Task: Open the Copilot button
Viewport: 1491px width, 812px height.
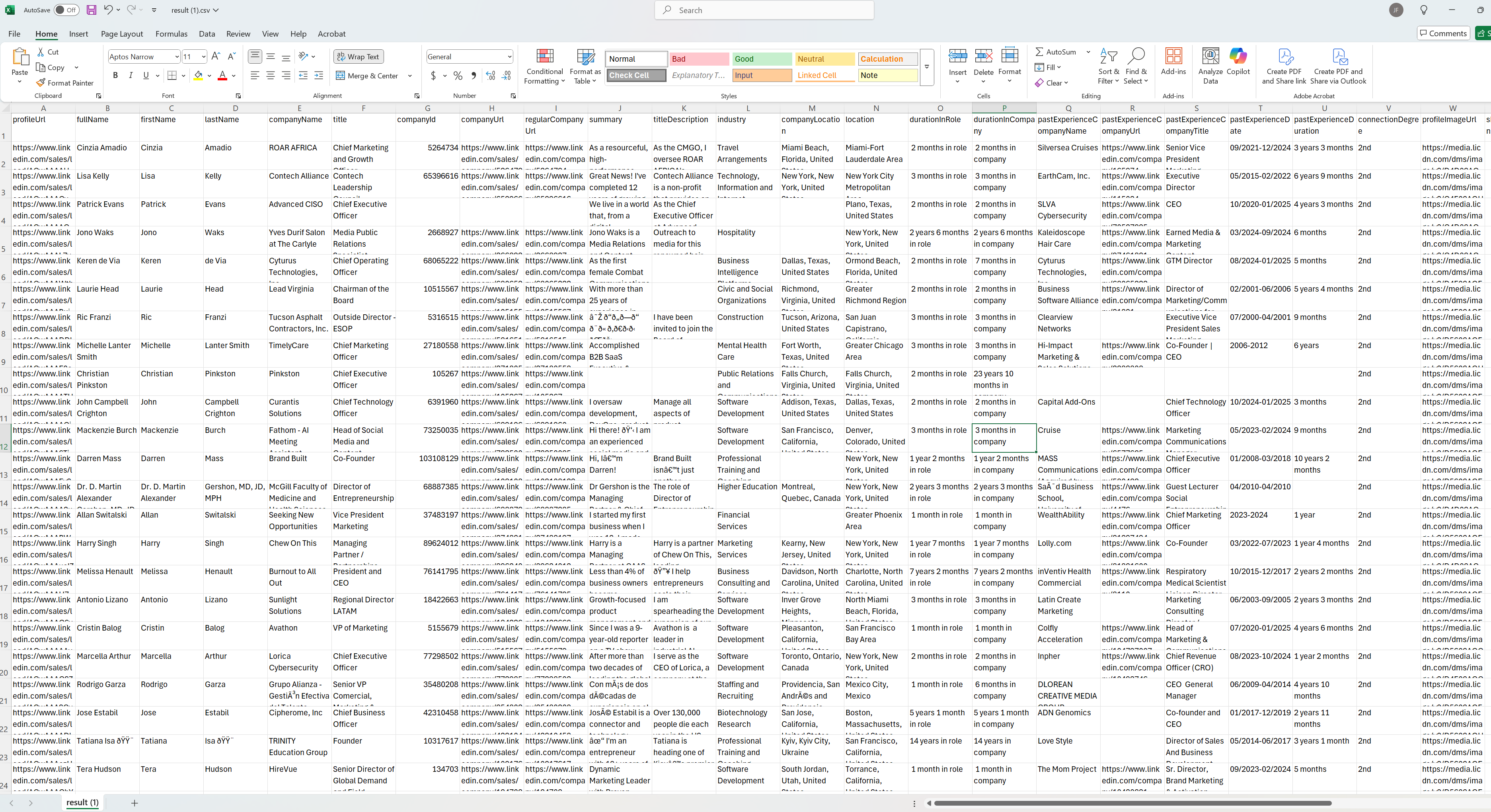Action: [x=1238, y=61]
